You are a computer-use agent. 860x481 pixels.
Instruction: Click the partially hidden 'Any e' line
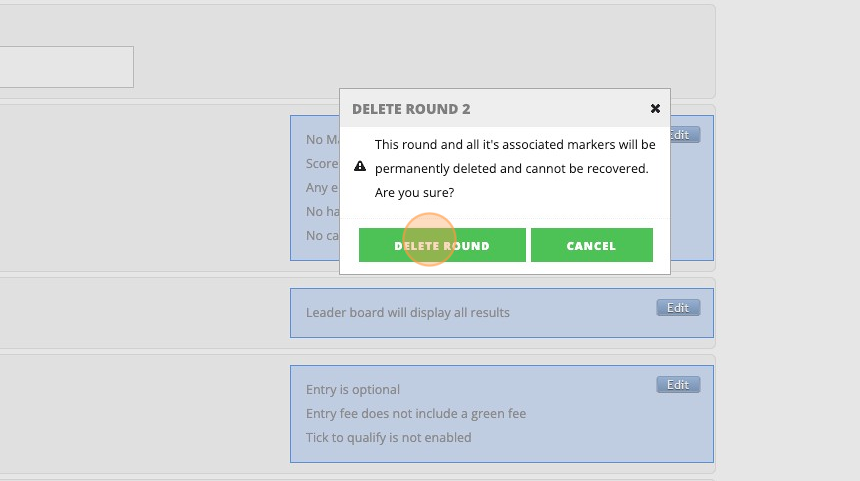pos(322,188)
